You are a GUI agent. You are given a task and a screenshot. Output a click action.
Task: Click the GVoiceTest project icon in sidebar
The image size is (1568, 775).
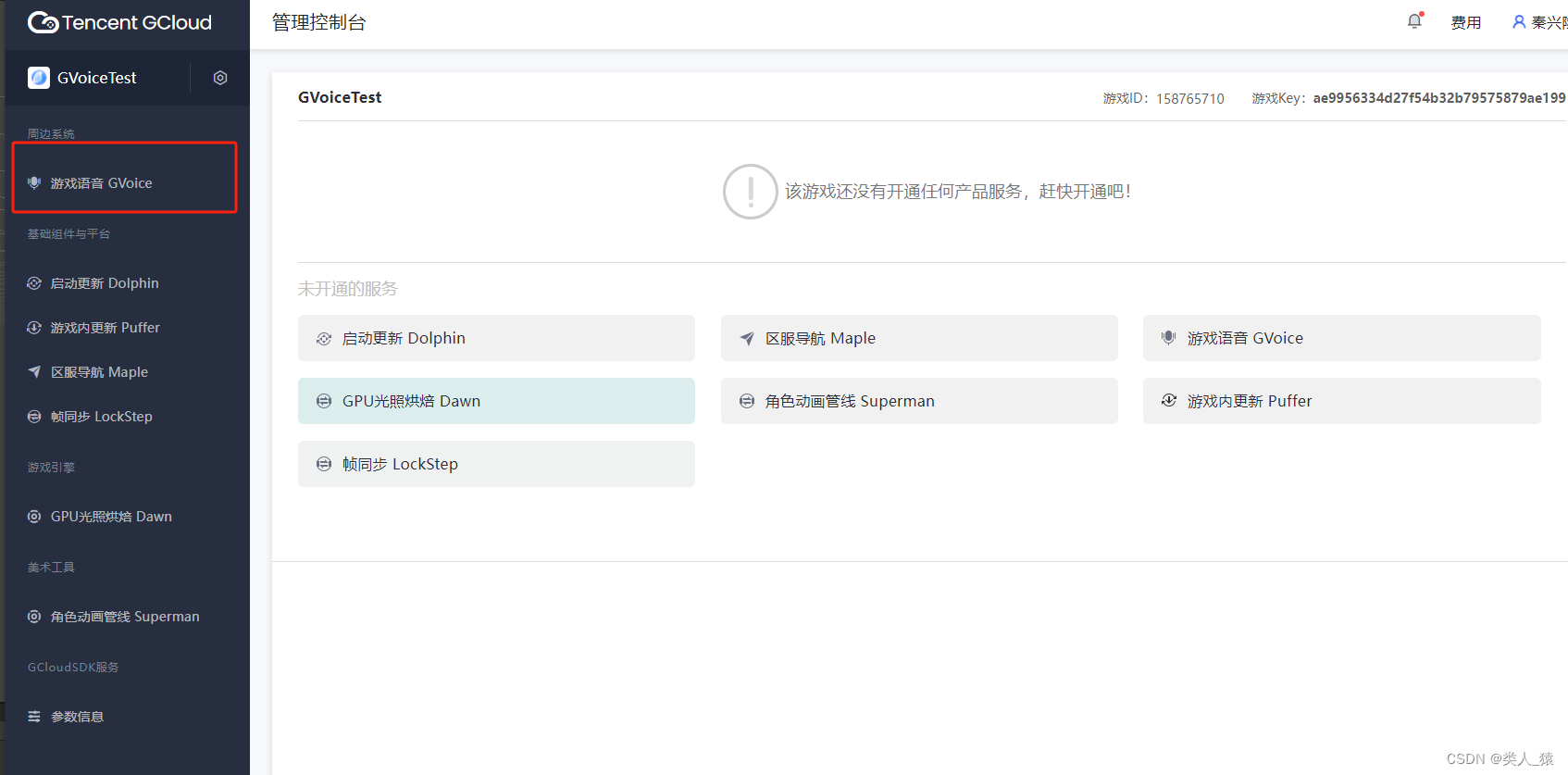tap(39, 78)
